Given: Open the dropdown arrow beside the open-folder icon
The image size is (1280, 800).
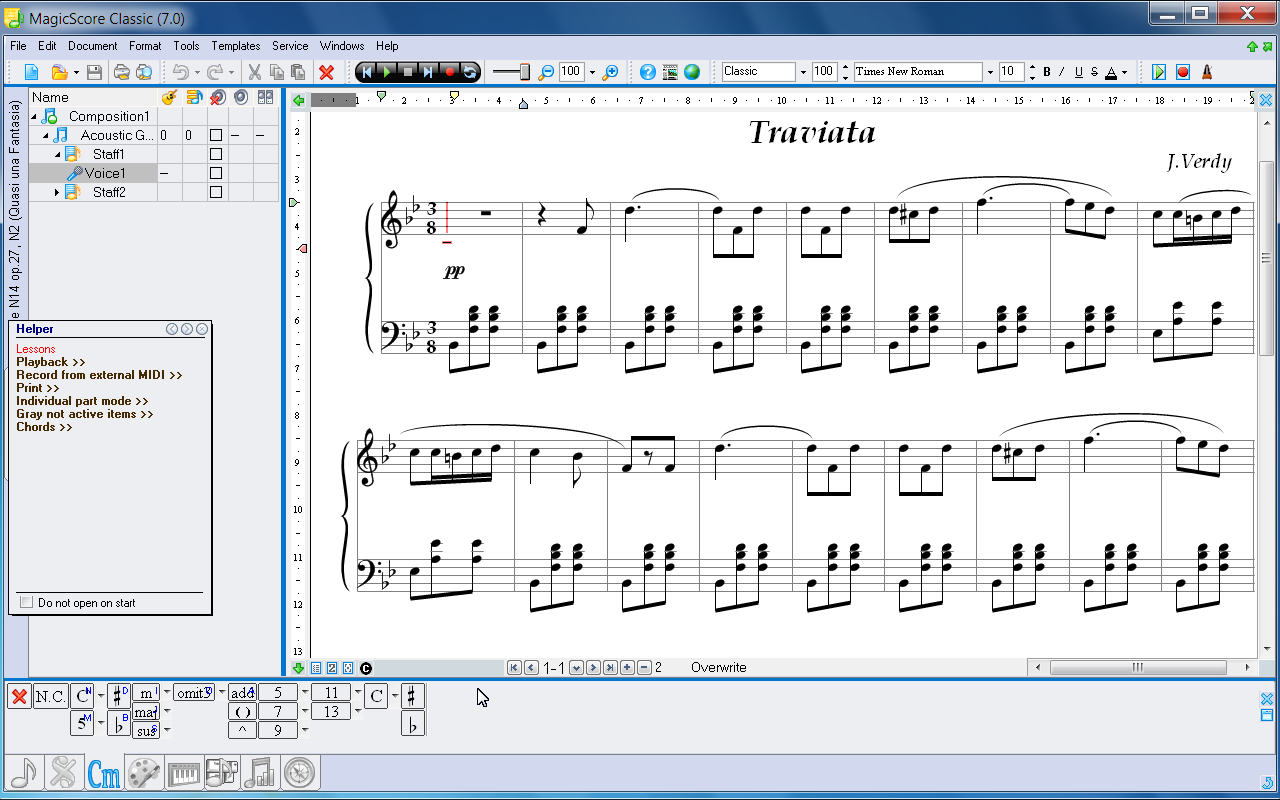Looking at the screenshot, I should [76, 72].
